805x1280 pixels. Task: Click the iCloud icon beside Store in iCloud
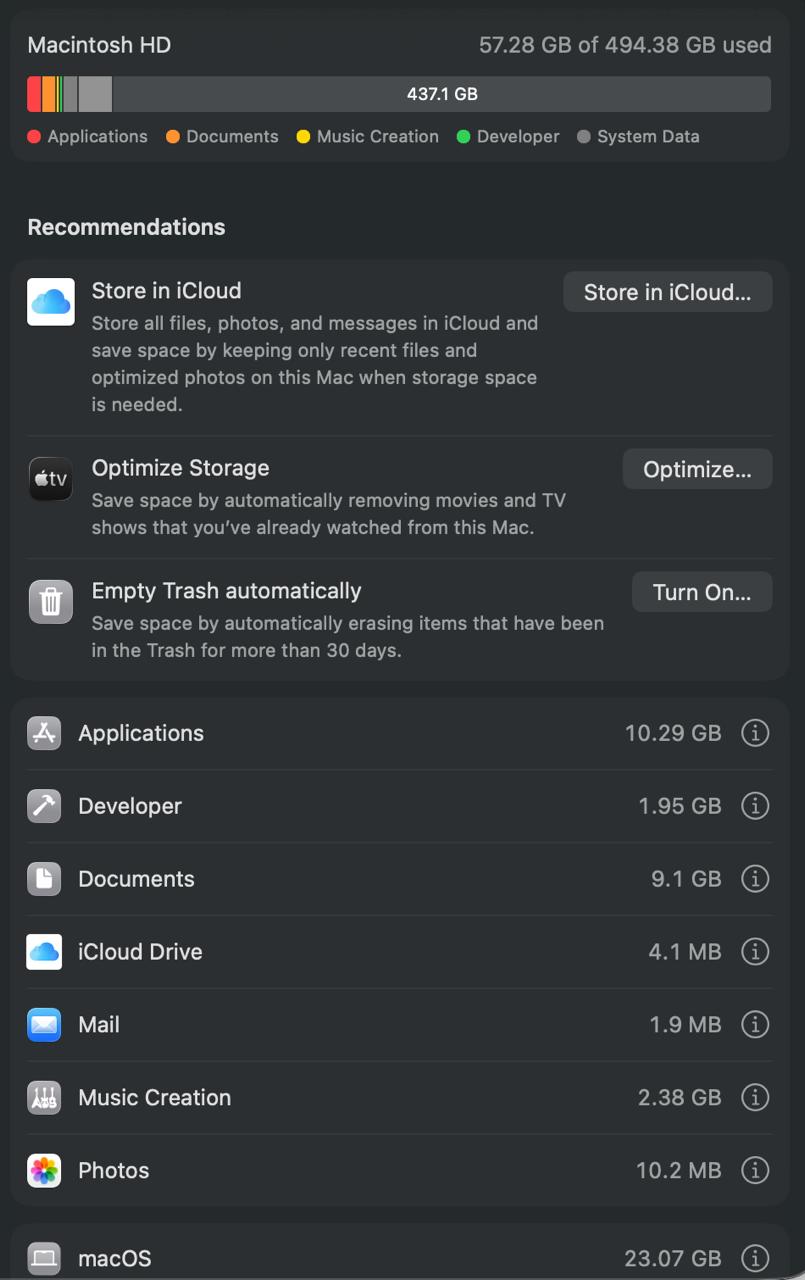51,302
